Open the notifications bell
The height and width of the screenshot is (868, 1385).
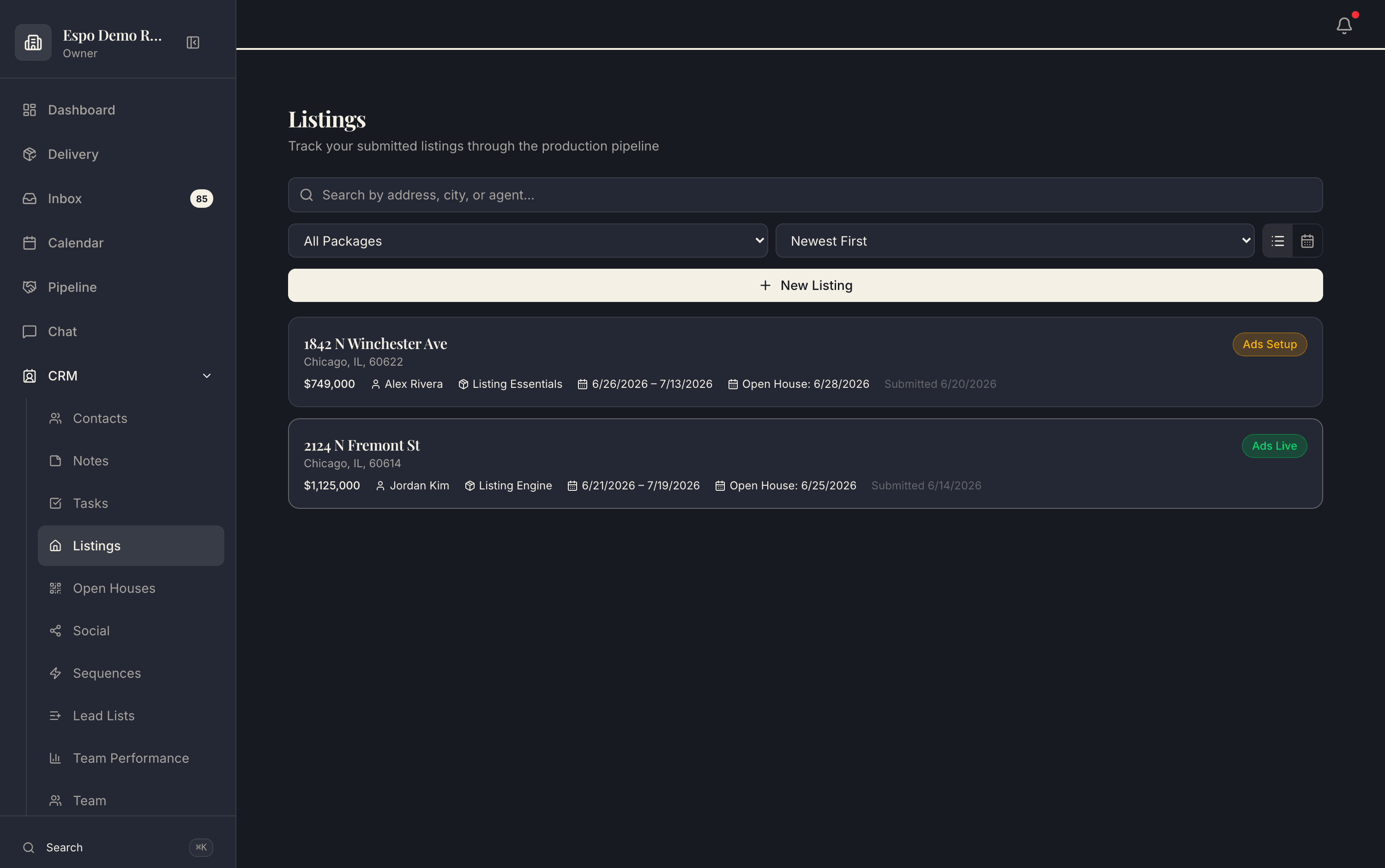pyautogui.click(x=1343, y=25)
